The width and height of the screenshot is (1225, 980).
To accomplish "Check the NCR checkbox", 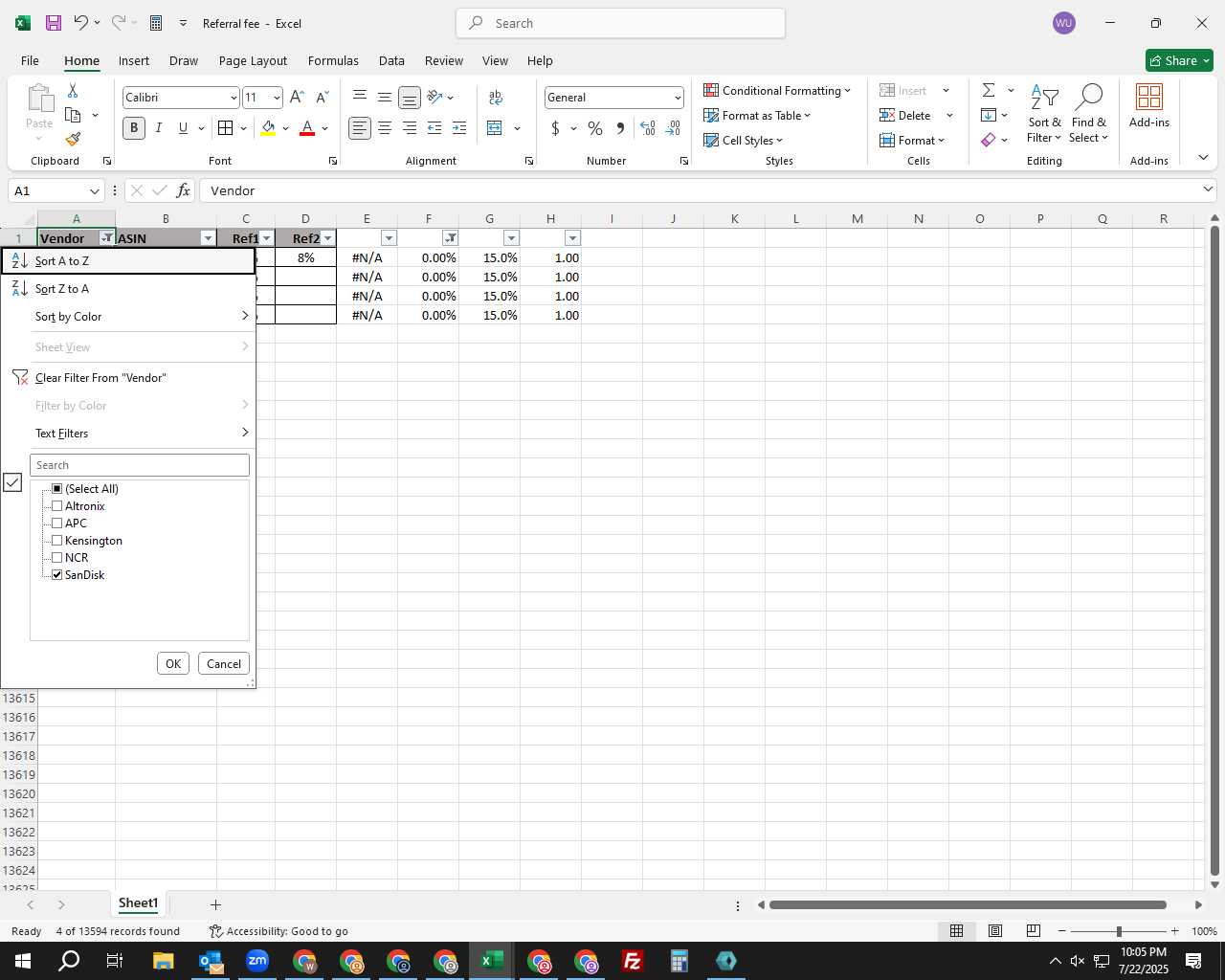I will pos(57,558).
